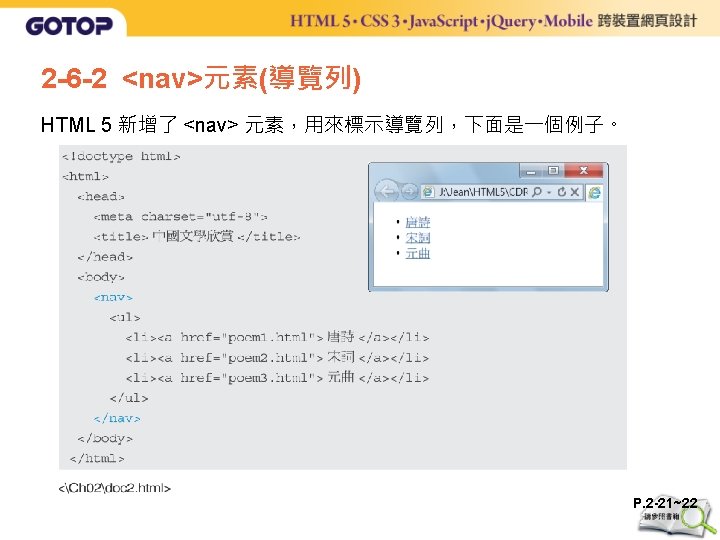Screen dimensions: 720x540
Task: Click the browser back arrow button
Action: point(387,191)
